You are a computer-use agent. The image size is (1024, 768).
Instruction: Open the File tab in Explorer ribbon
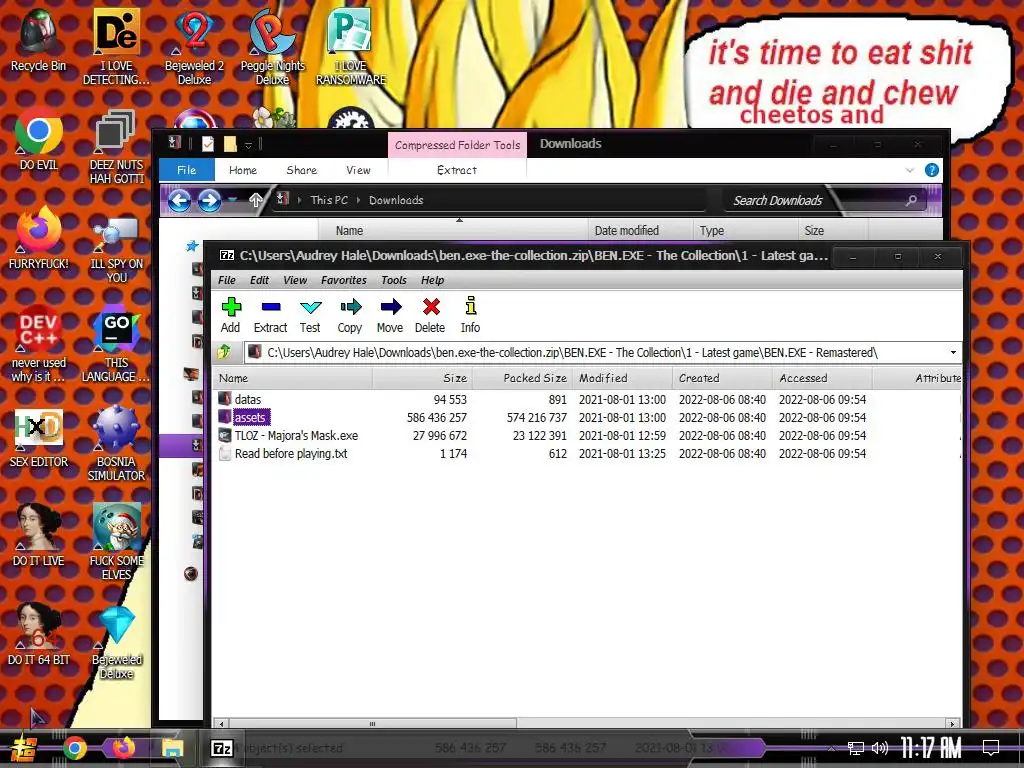pos(187,170)
